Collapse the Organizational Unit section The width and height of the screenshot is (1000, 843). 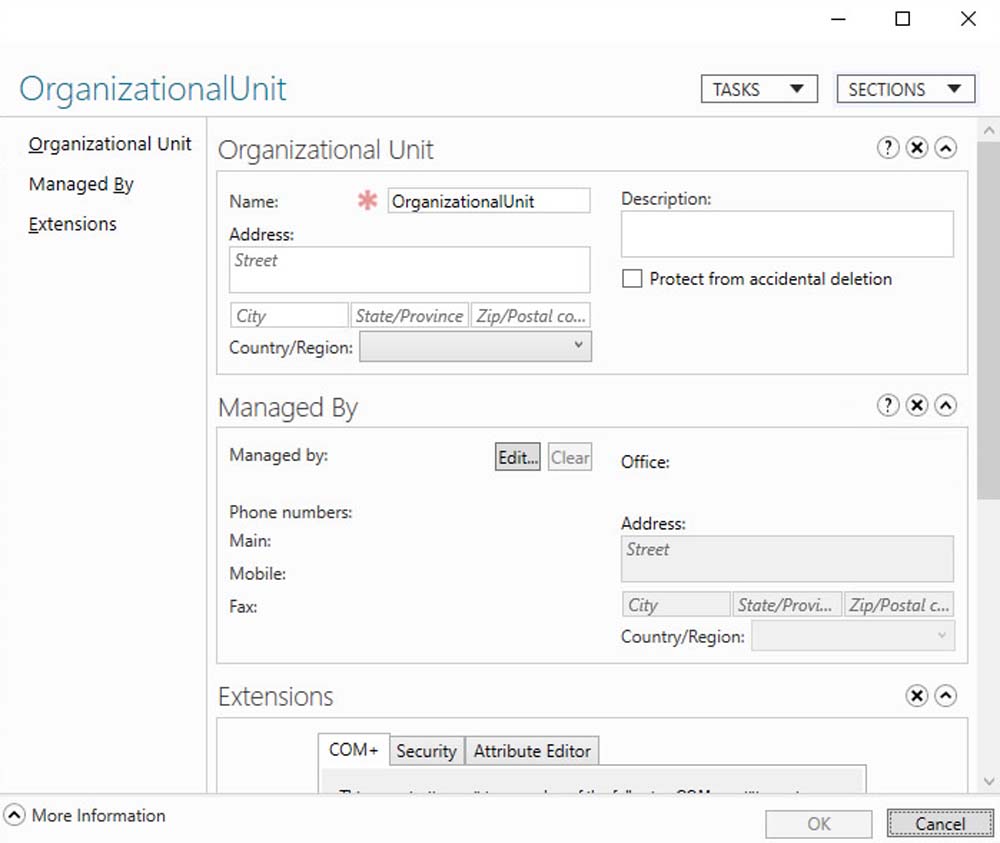tap(945, 148)
